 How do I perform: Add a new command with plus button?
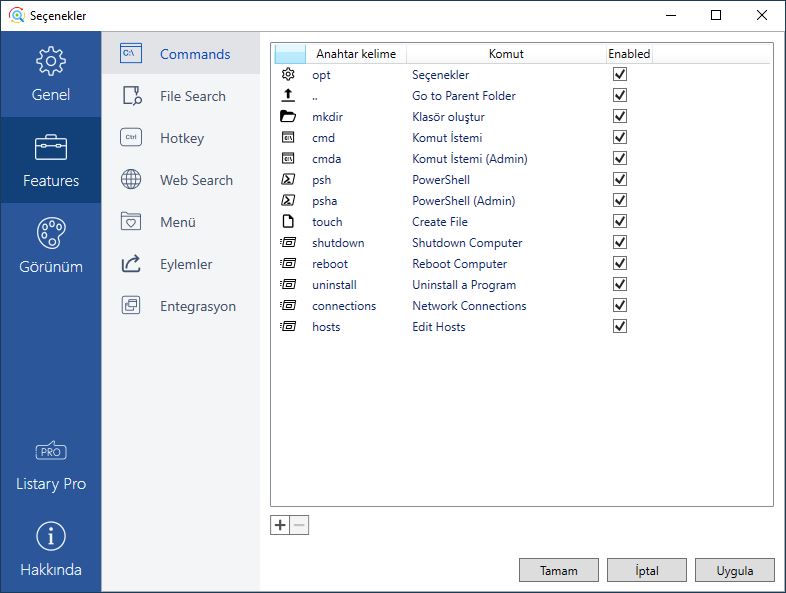click(x=280, y=525)
